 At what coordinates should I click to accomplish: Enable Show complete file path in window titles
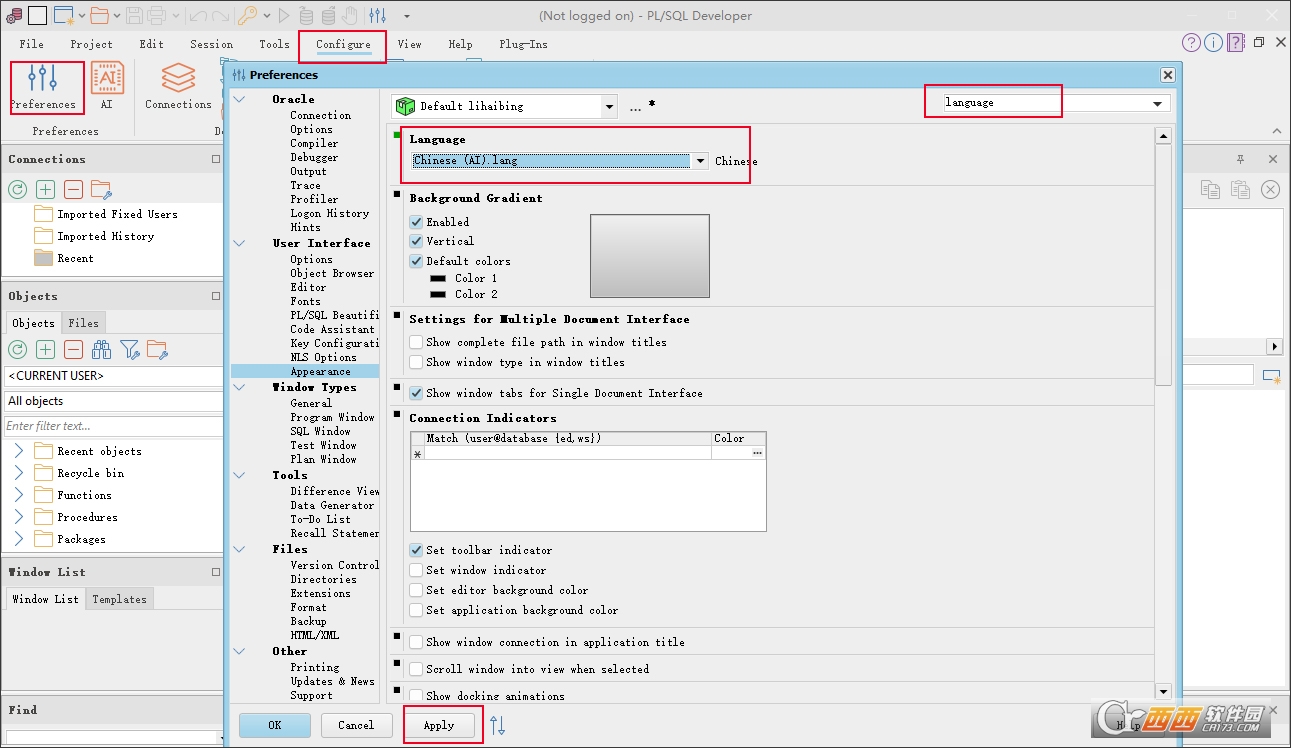[416, 342]
